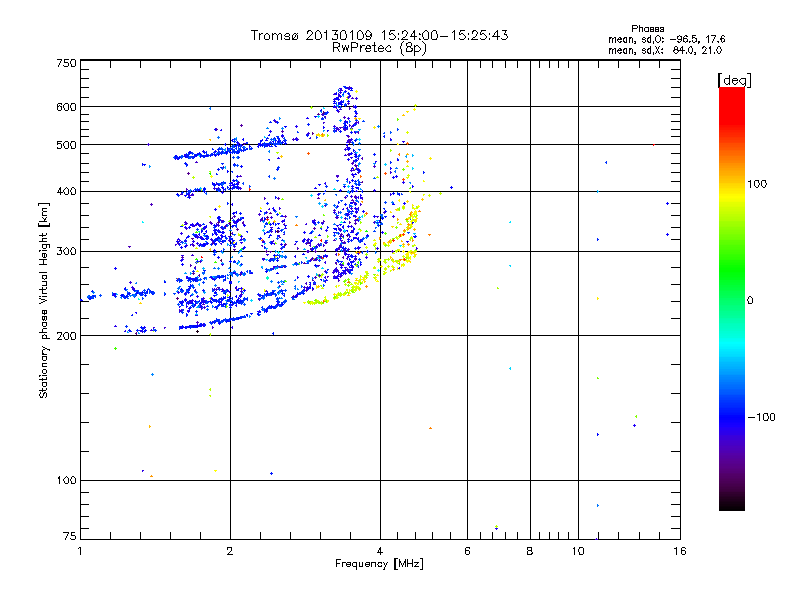Click the x-axis tick label '16'
Image resolution: width=800 pixels, height=600 pixels.
pos(680,551)
